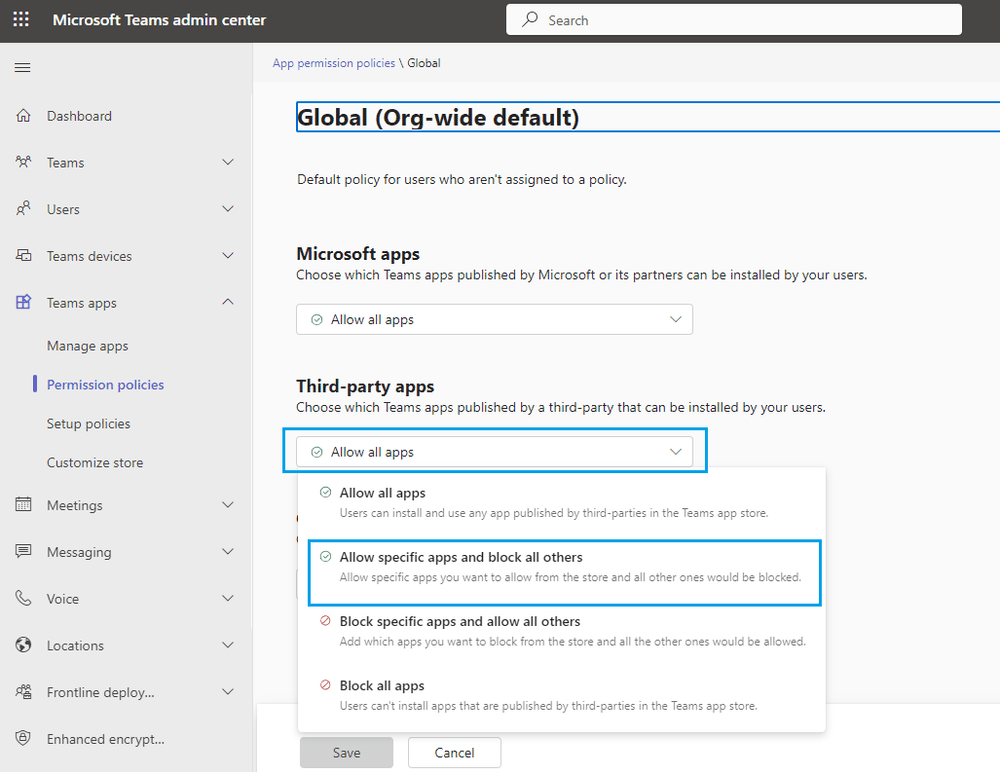Click the Teams apps icon
Image resolution: width=1000 pixels, height=772 pixels.
23,302
